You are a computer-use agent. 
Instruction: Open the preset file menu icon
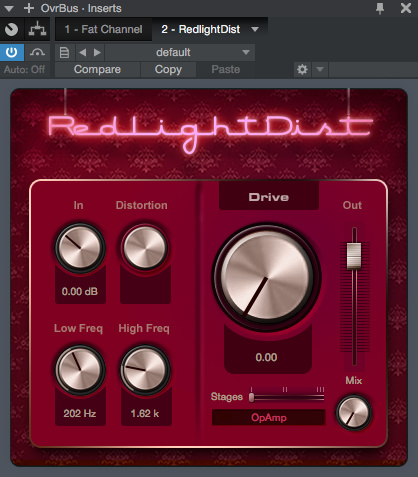pyautogui.click(x=64, y=53)
